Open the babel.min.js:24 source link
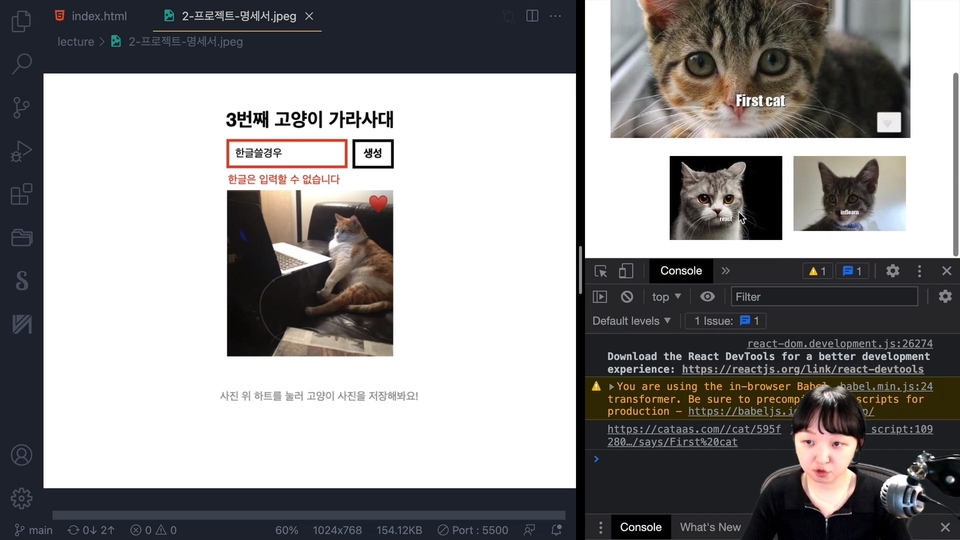 pyautogui.click(x=885, y=386)
